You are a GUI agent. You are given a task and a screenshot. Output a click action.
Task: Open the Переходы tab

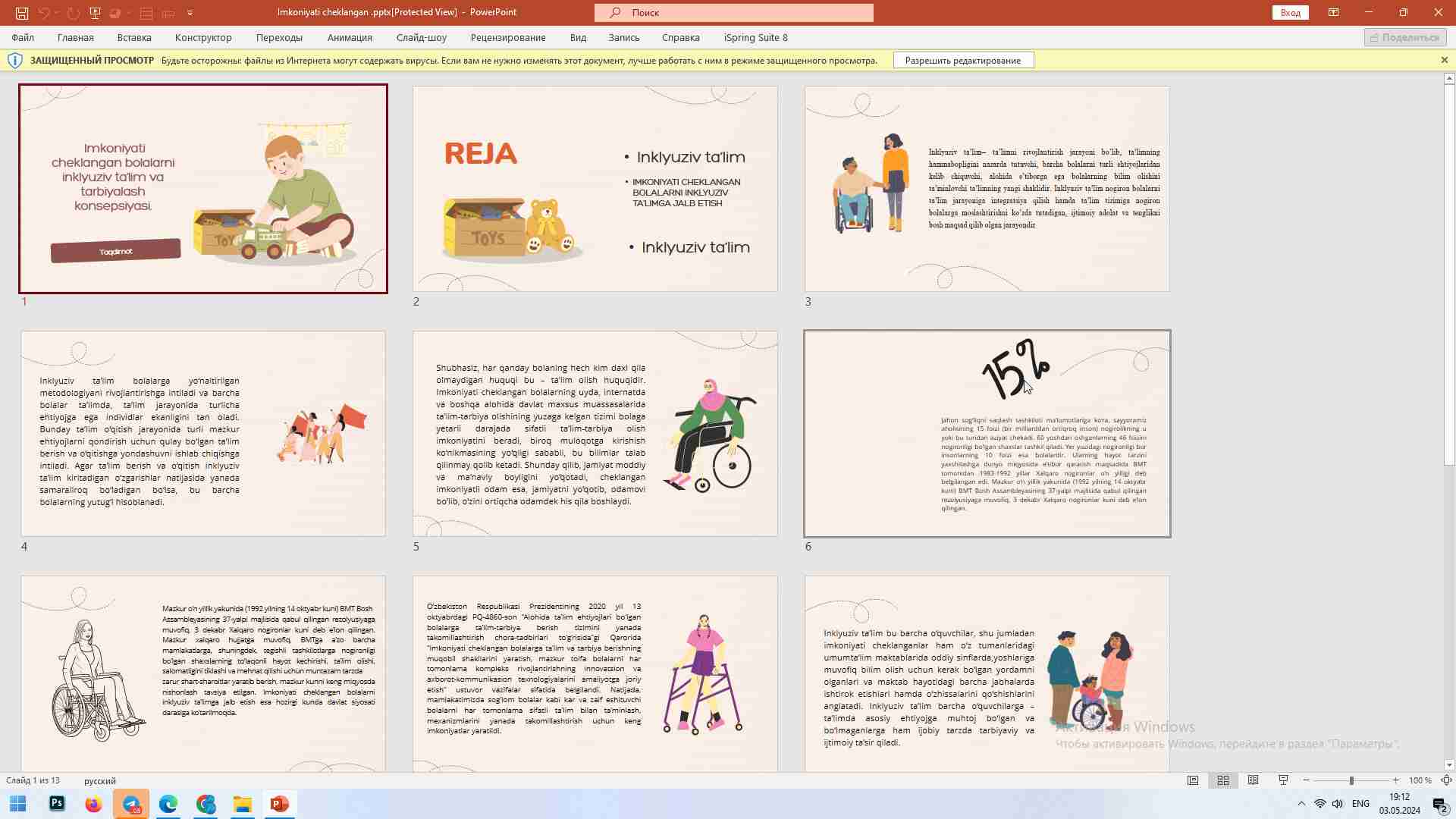coord(279,37)
